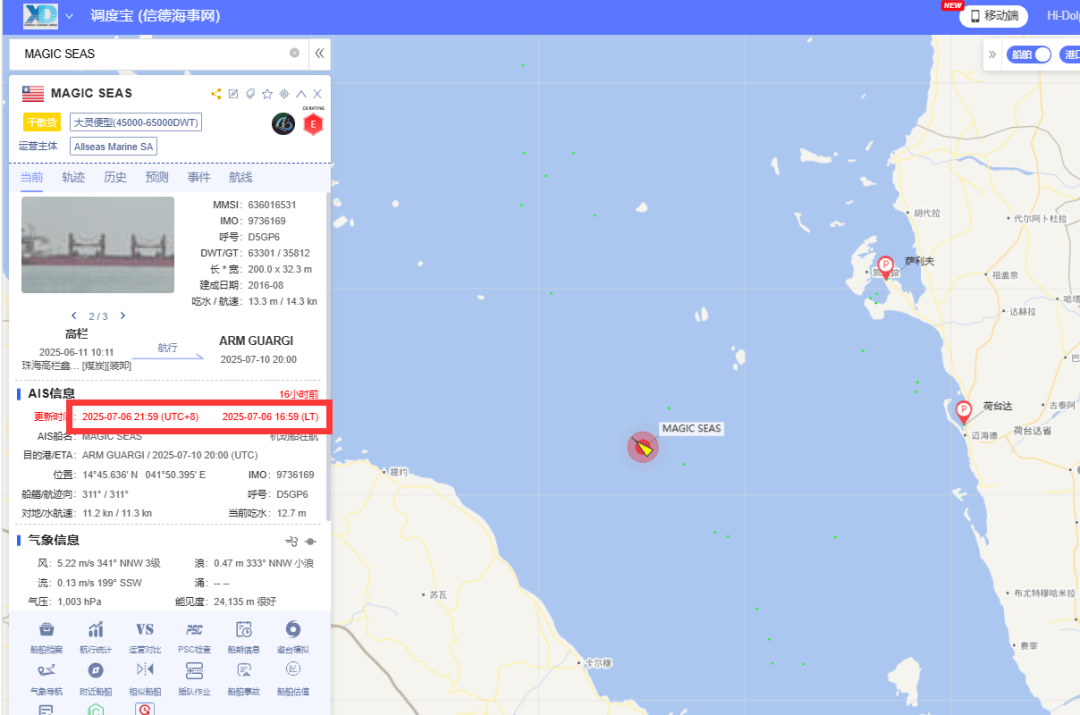Image resolution: width=1080 pixels, height=715 pixels.
Task: Show previous ship photo
Action: (74, 315)
